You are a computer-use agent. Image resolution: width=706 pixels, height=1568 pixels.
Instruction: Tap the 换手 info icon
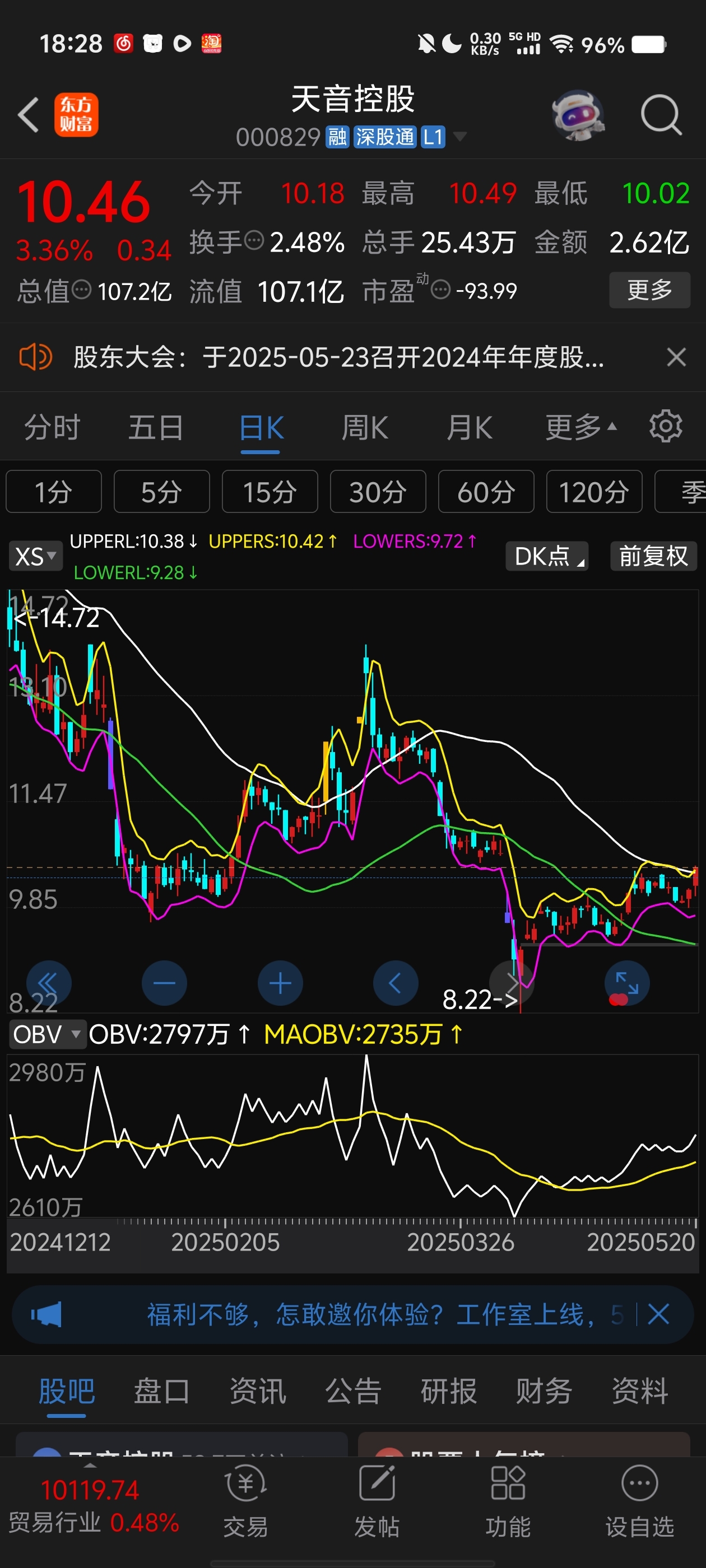[253, 240]
